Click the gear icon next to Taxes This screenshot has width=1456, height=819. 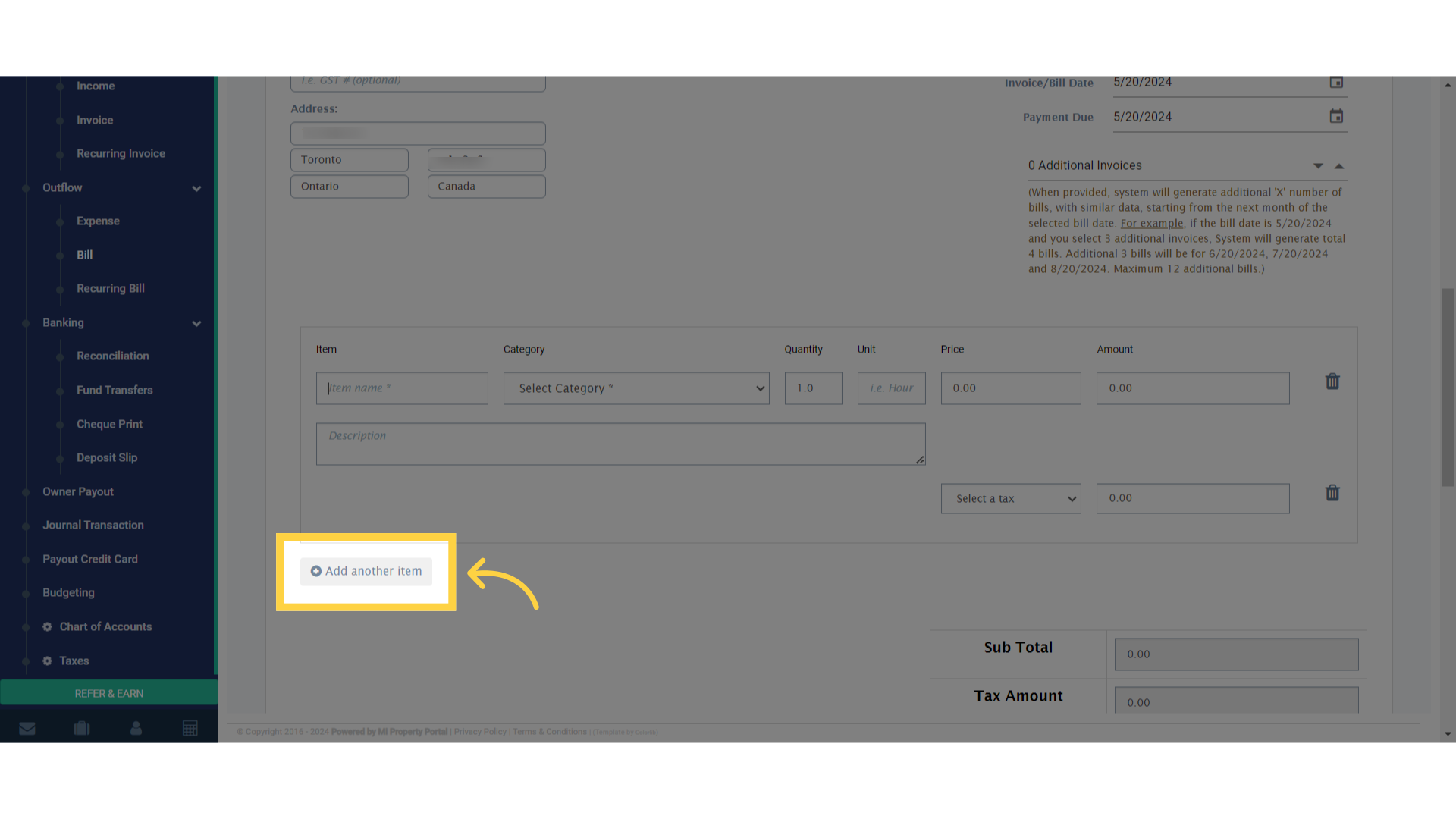tap(47, 661)
